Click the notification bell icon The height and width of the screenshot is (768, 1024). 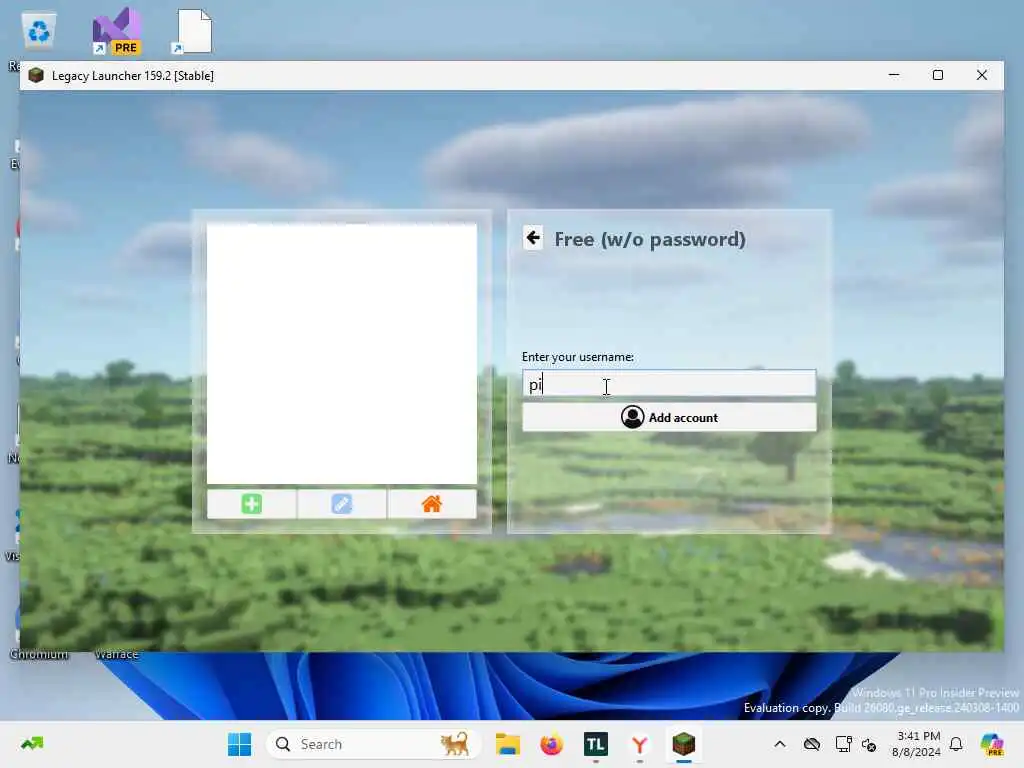coord(956,744)
